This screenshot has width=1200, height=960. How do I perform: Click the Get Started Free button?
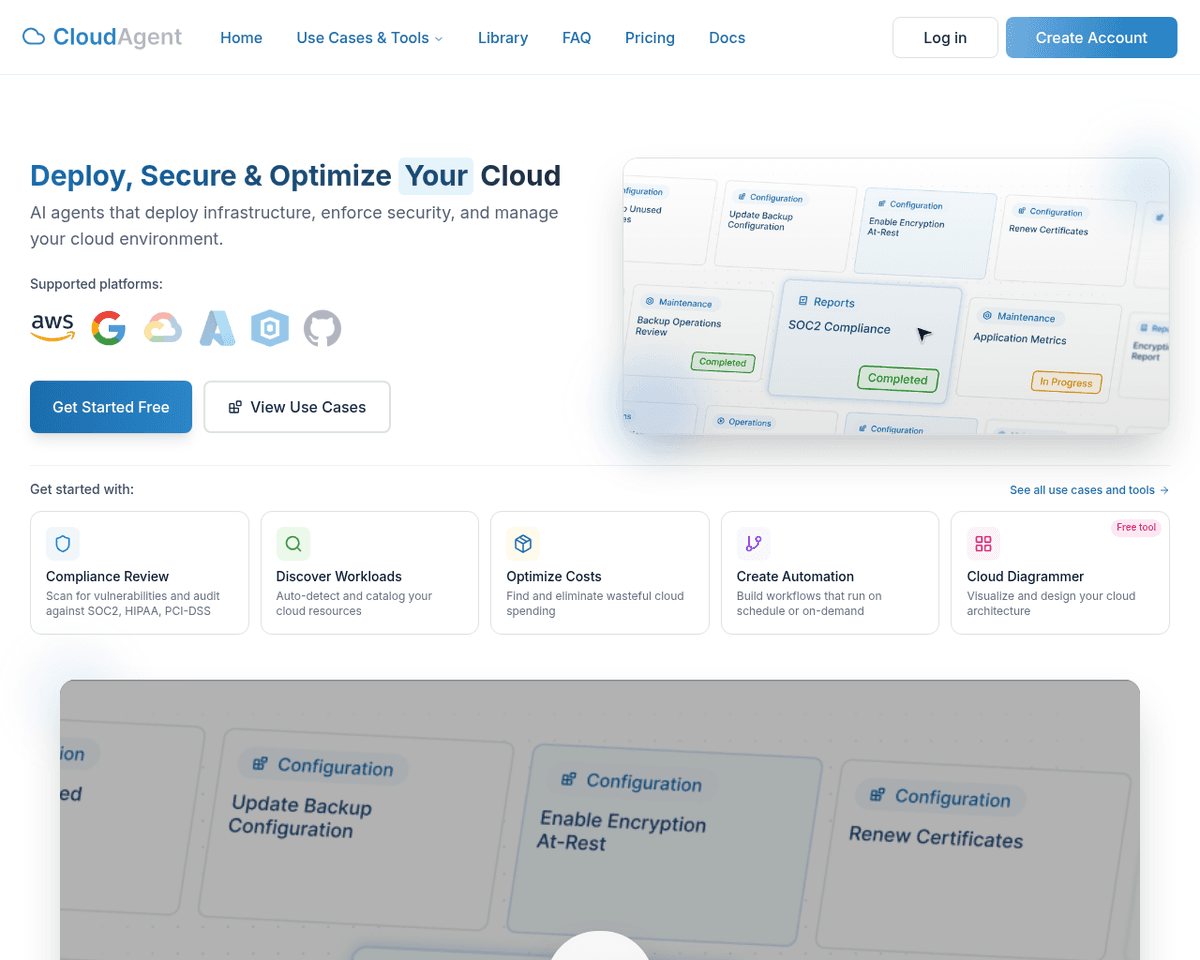tap(111, 407)
